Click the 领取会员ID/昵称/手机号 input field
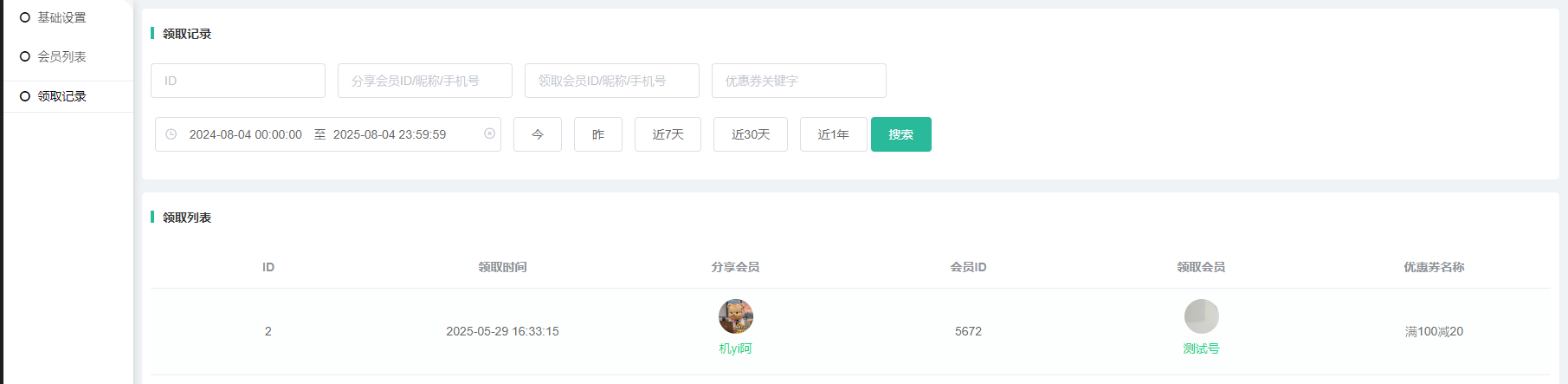The image size is (1568, 384). 612,81
